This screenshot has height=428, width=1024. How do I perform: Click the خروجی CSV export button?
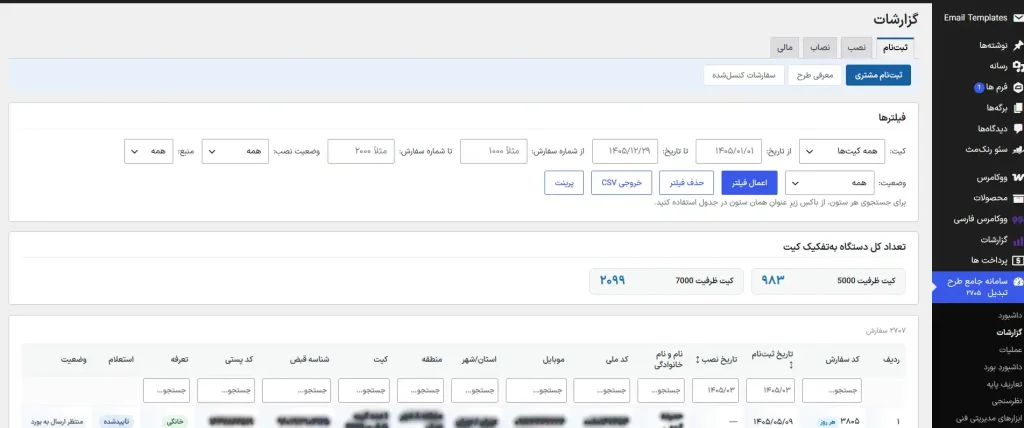(621, 183)
